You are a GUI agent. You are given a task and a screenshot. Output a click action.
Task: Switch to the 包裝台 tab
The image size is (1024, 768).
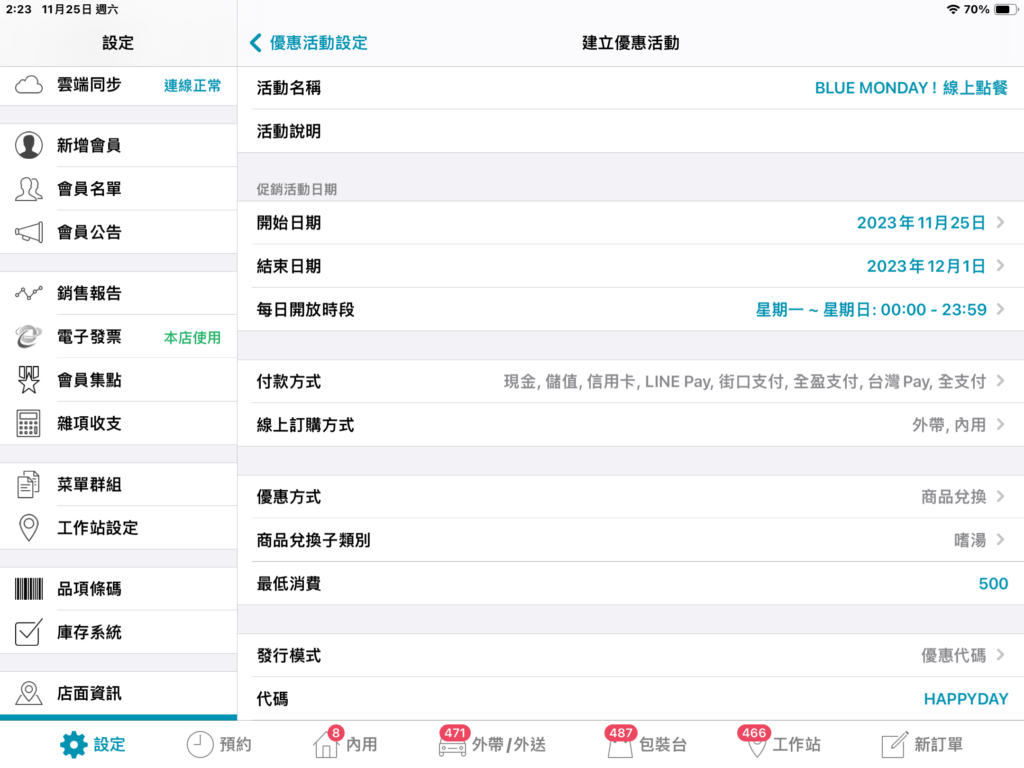647,744
